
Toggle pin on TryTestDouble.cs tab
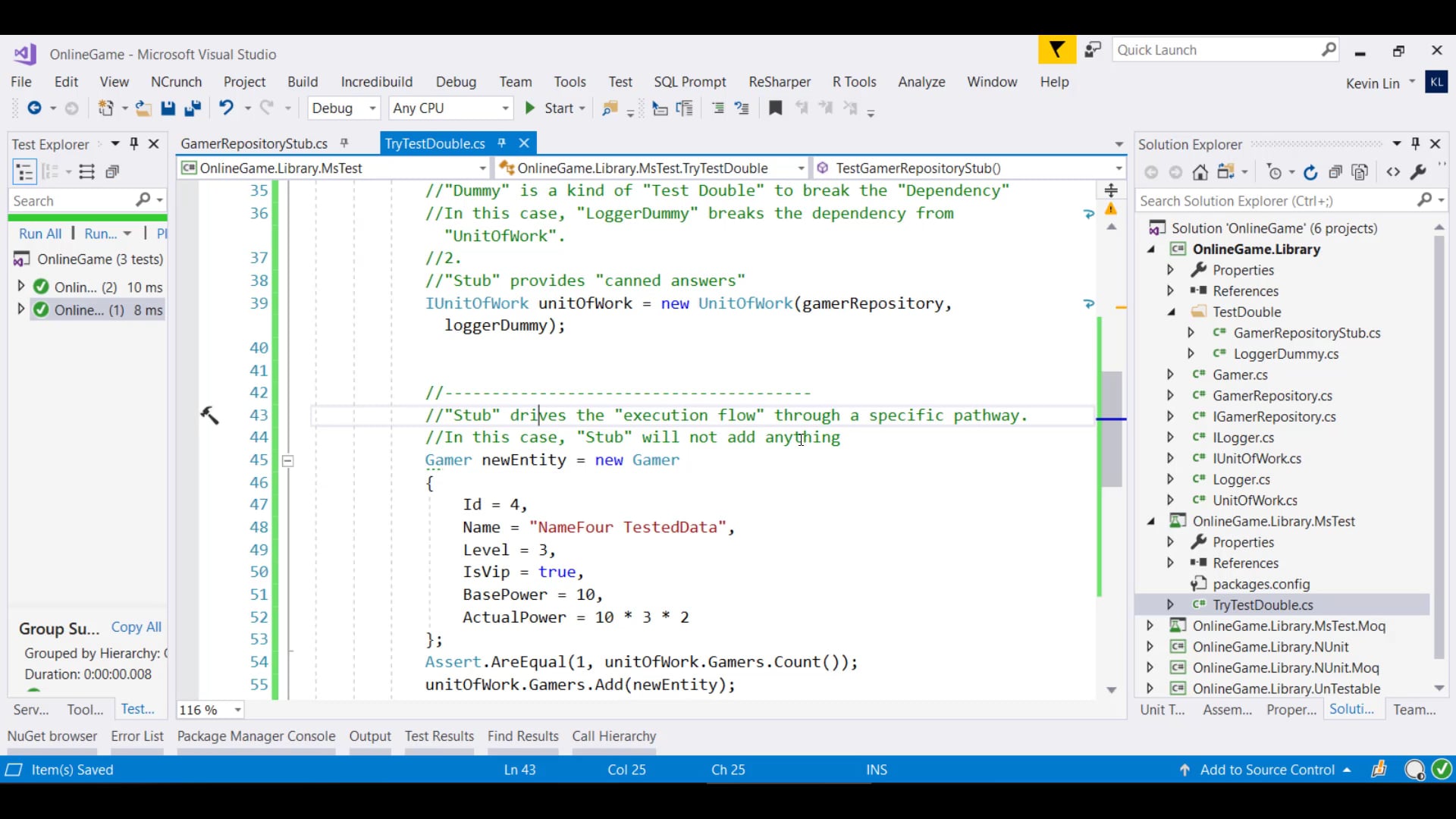(x=501, y=143)
